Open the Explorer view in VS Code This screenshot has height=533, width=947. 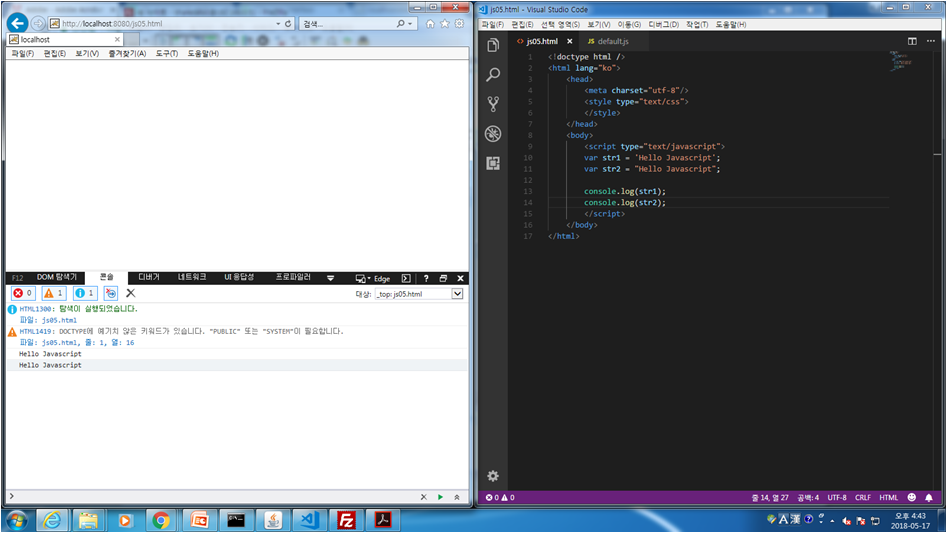[493, 45]
